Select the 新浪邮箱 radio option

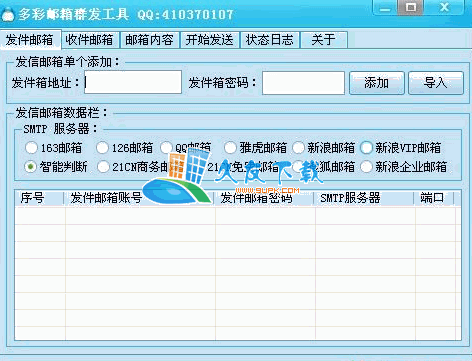tap(323, 148)
